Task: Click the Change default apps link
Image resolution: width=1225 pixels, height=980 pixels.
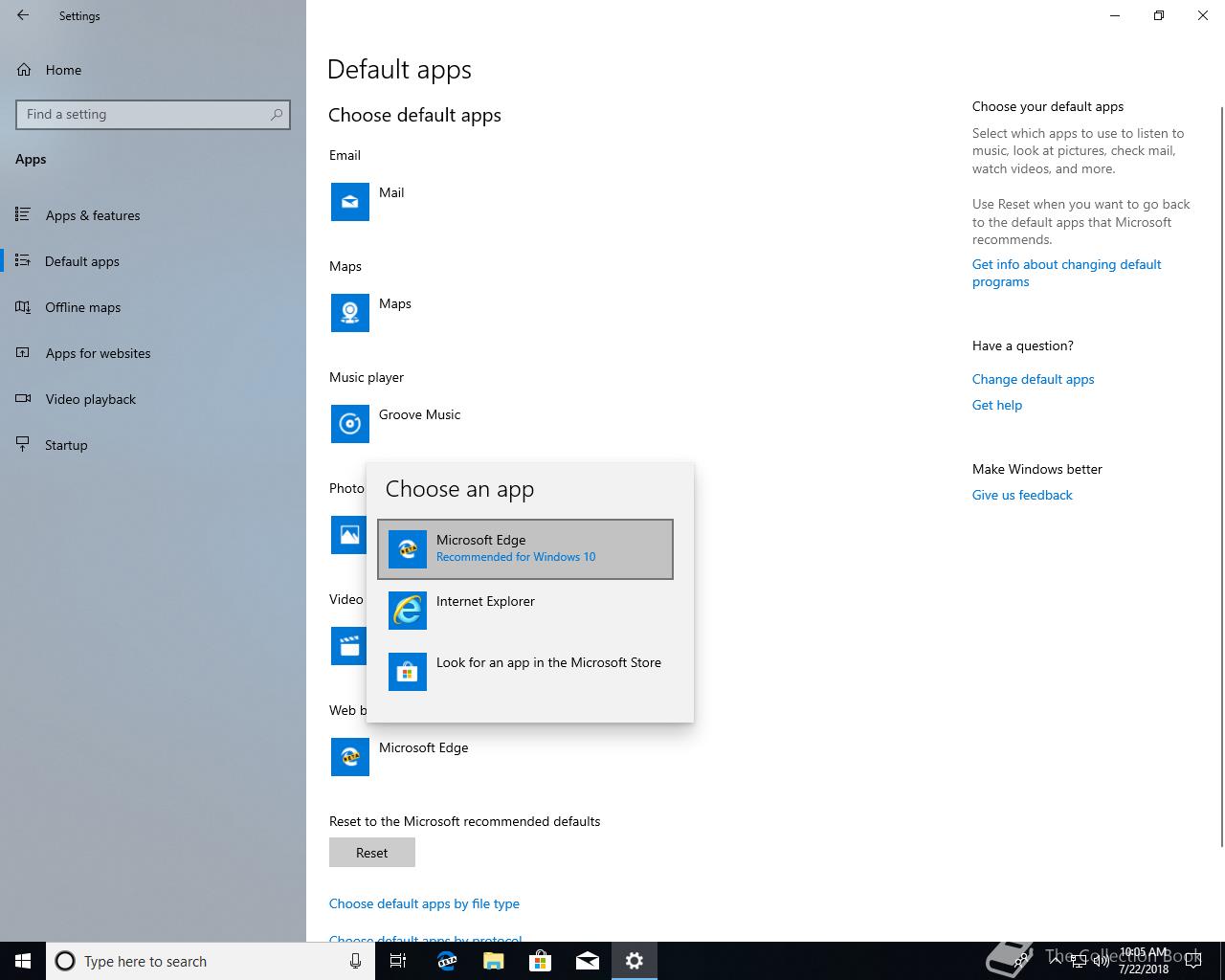Action: pyautogui.click(x=1033, y=379)
